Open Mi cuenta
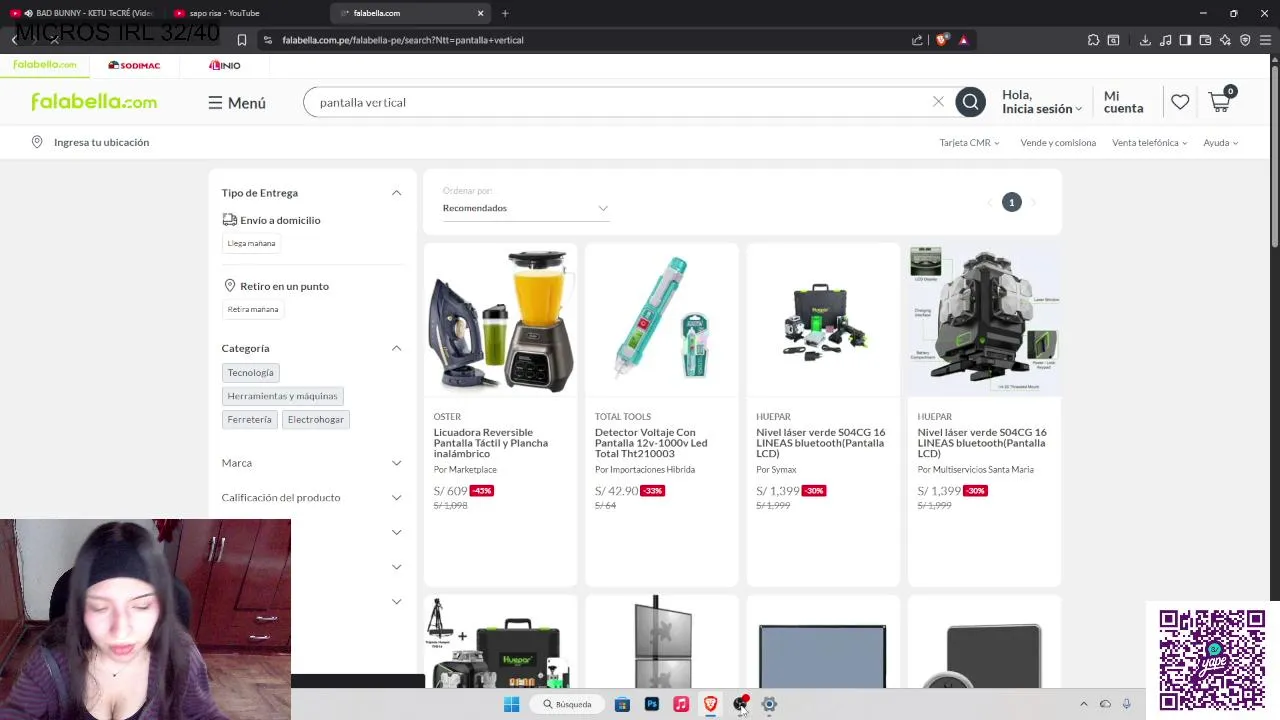 (x=1123, y=102)
